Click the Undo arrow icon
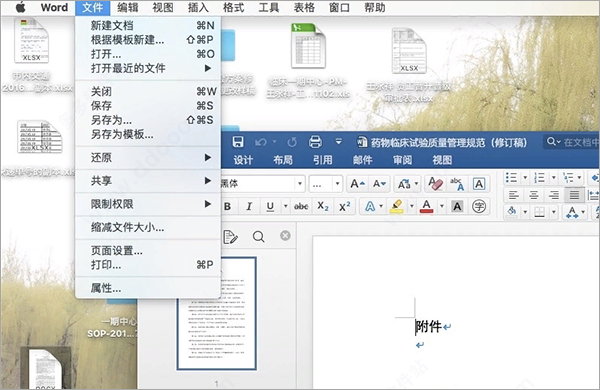 click(x=261, y=142)
